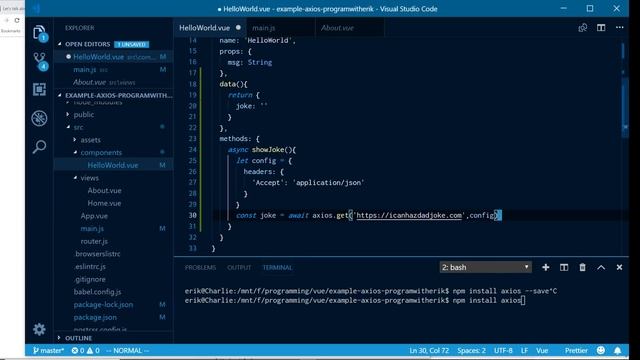Change file encoding UTF-8
The image size is (640, 360).
(503, 350)
